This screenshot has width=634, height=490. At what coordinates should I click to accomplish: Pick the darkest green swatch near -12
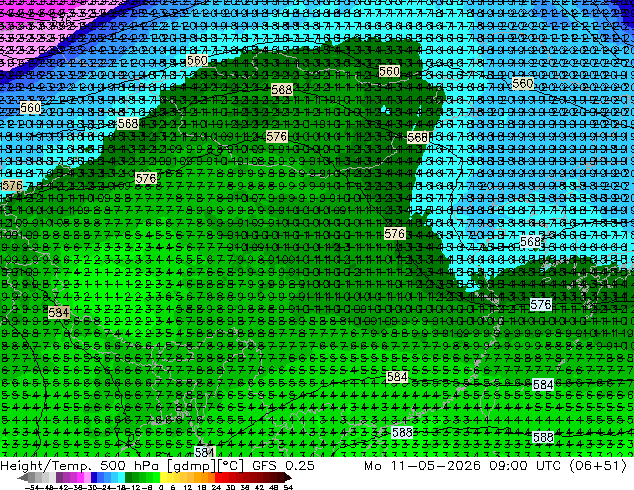coord(129,477)
